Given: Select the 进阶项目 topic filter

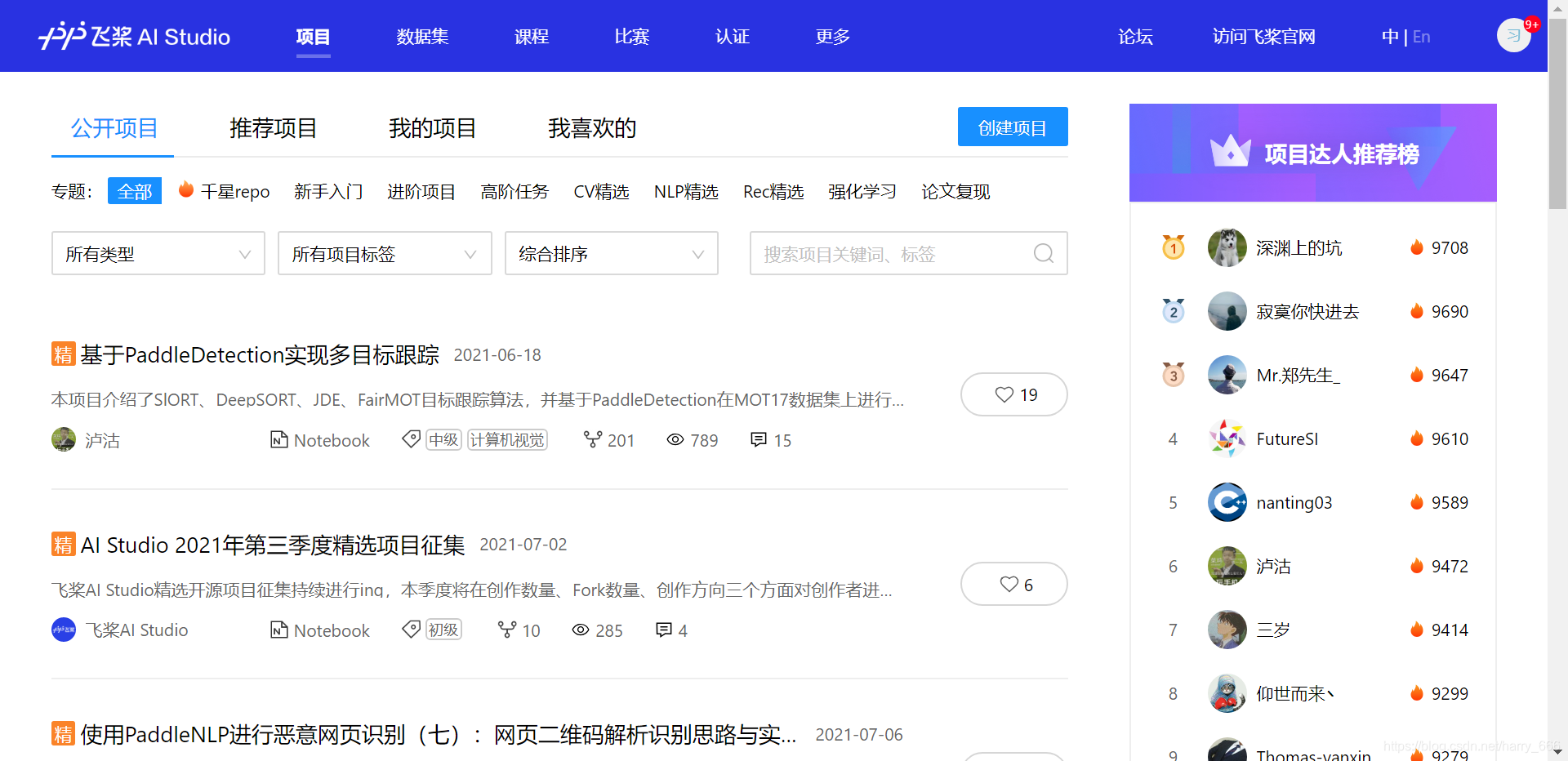Looking at the screenshot, I should pos(421,191).
